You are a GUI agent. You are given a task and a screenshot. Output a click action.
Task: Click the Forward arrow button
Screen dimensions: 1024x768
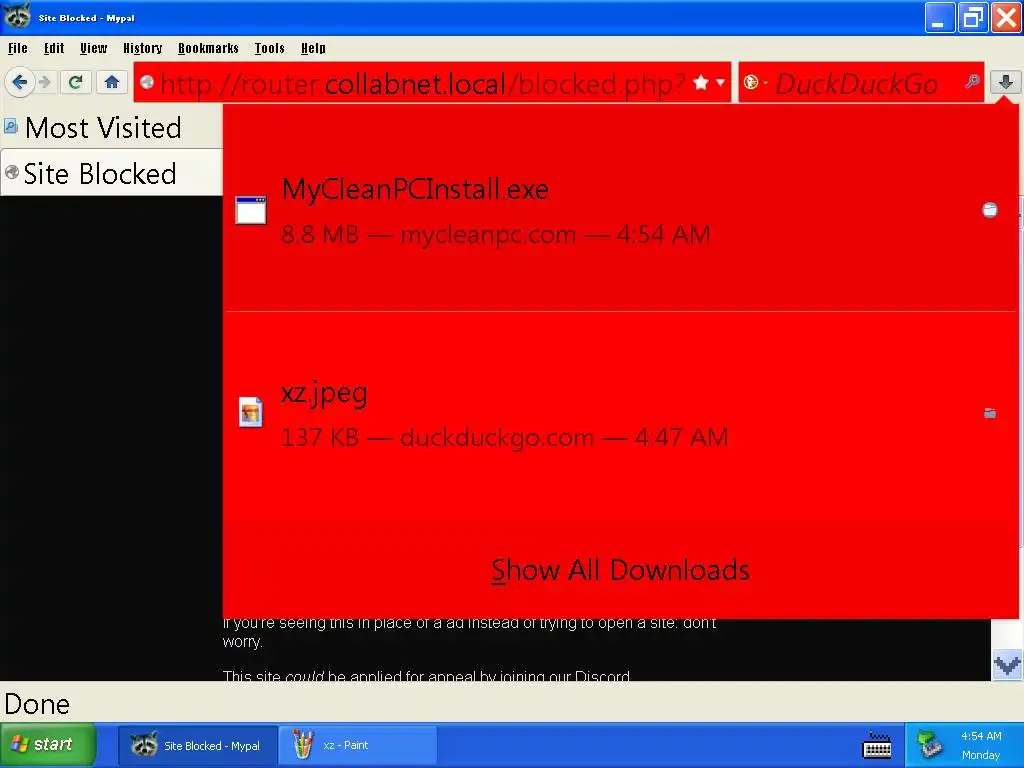tap(45, 82)
